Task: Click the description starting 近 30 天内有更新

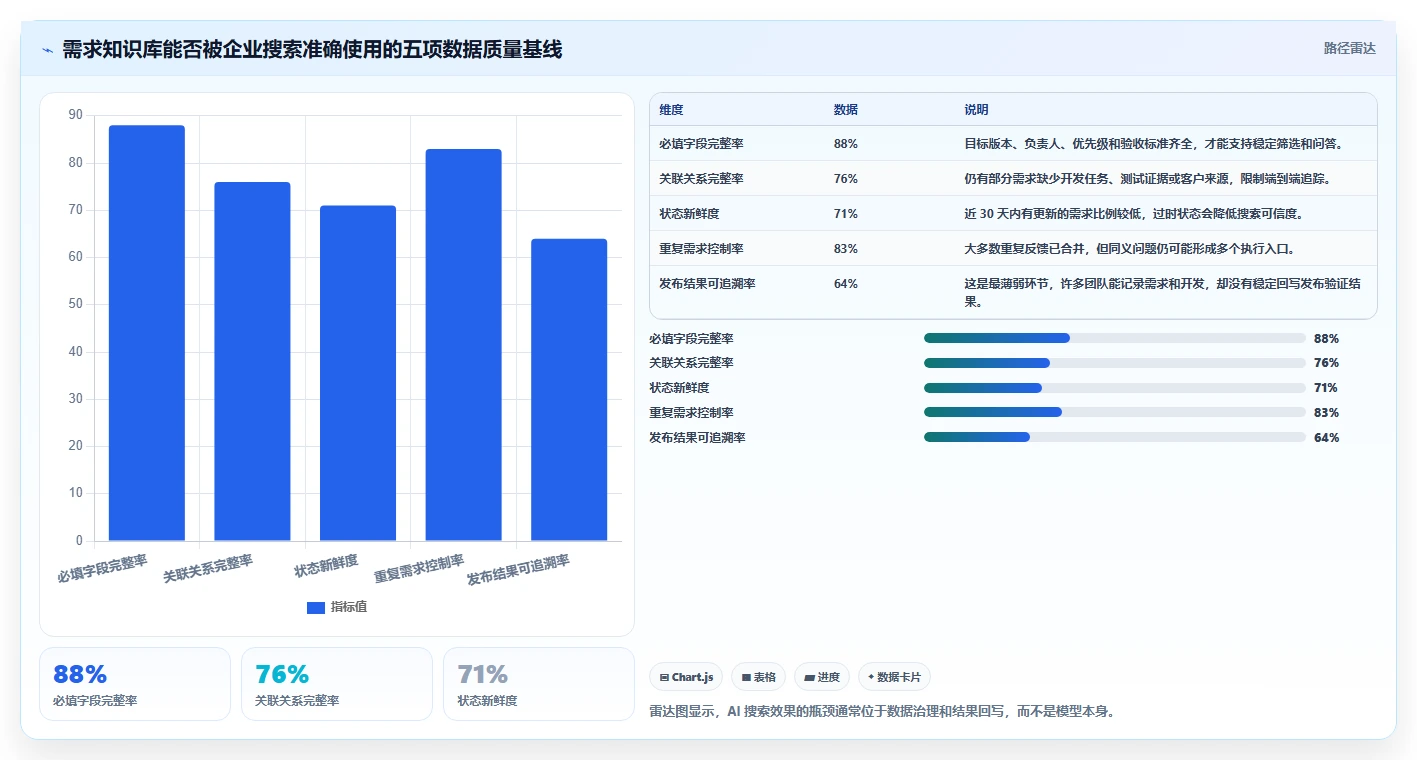Action: click(x=1134, y=213)
